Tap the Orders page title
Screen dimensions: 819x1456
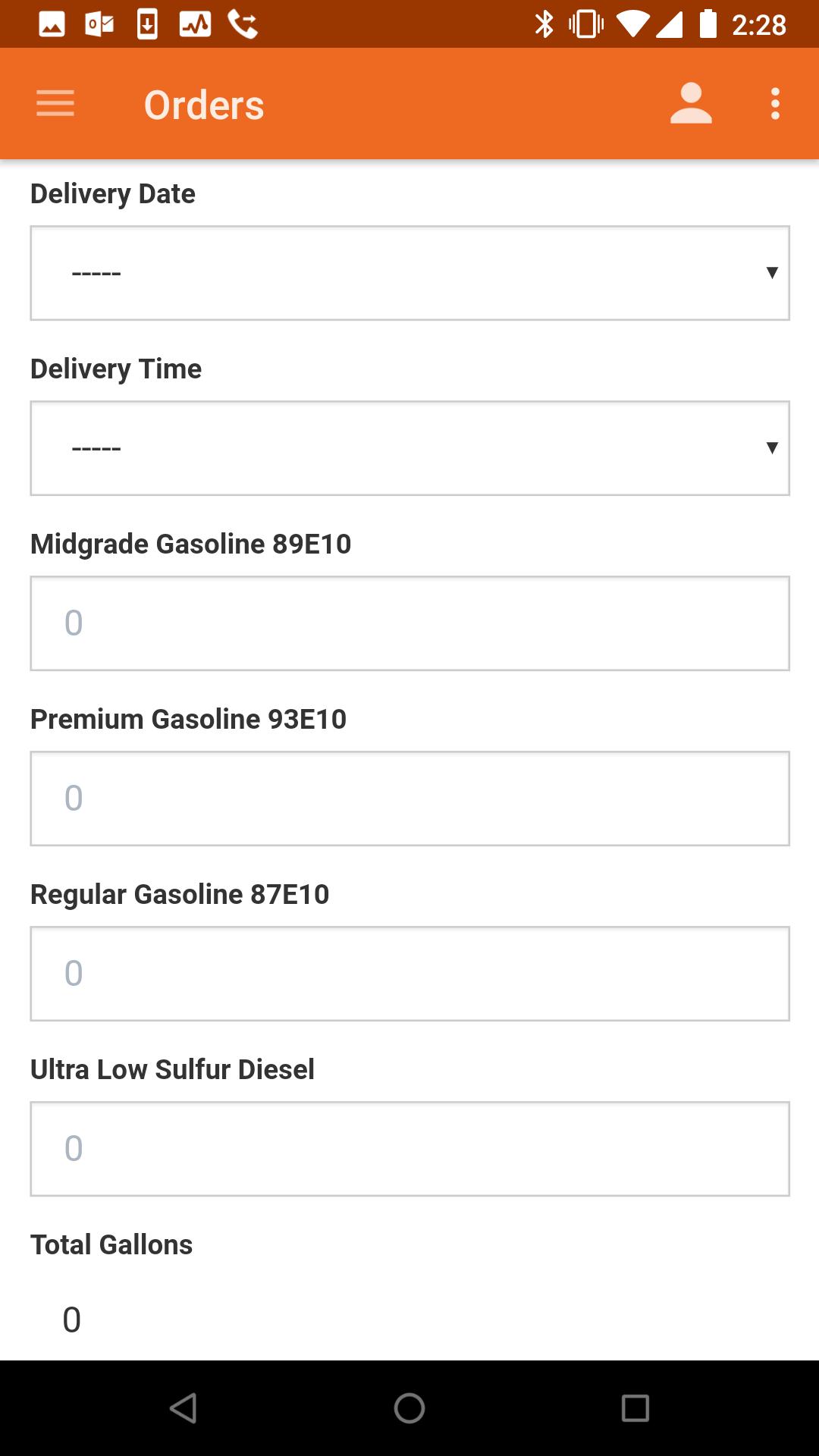click(204, 105)
